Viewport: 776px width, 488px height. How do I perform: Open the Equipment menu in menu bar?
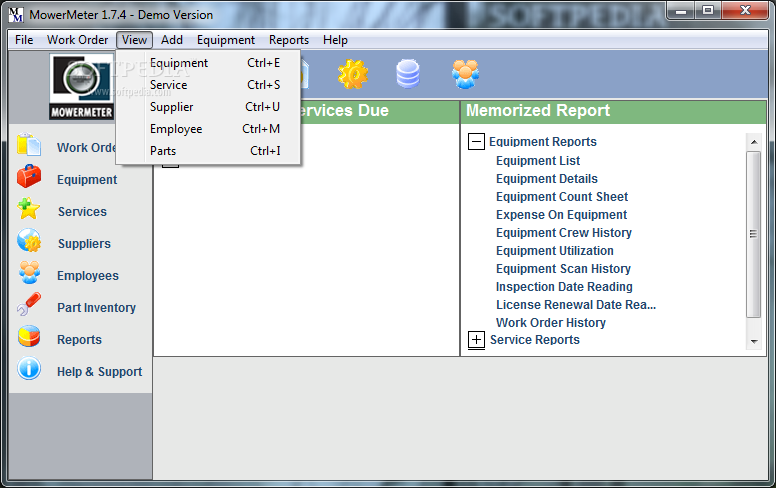point(226,40)
